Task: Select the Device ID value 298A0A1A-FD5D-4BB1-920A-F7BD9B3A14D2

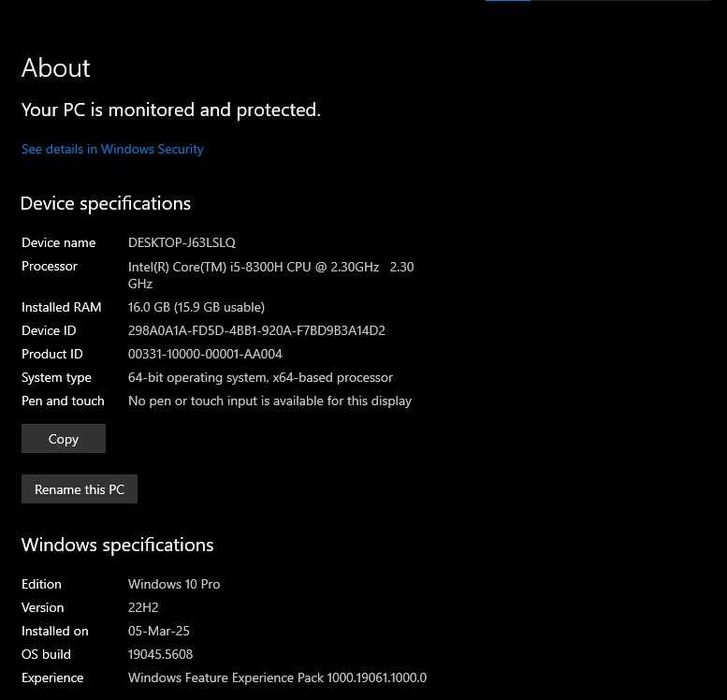Action: 256,331
